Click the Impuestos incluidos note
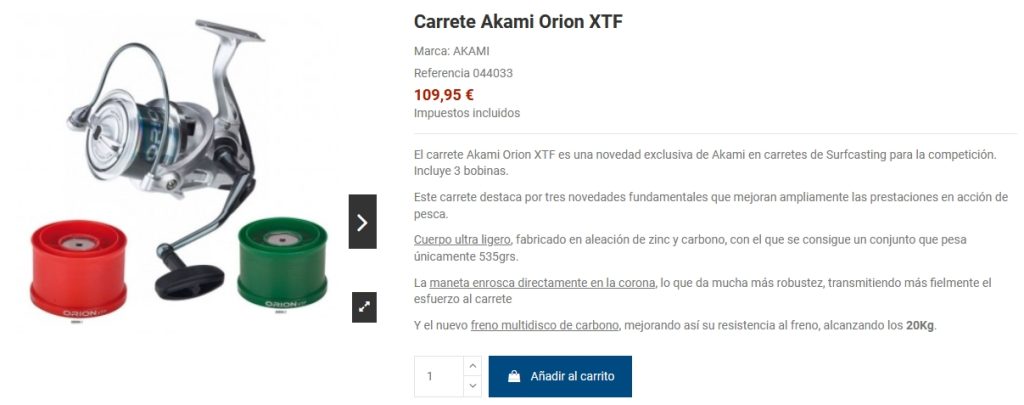 pyautogui.click(x=467, y=113)
